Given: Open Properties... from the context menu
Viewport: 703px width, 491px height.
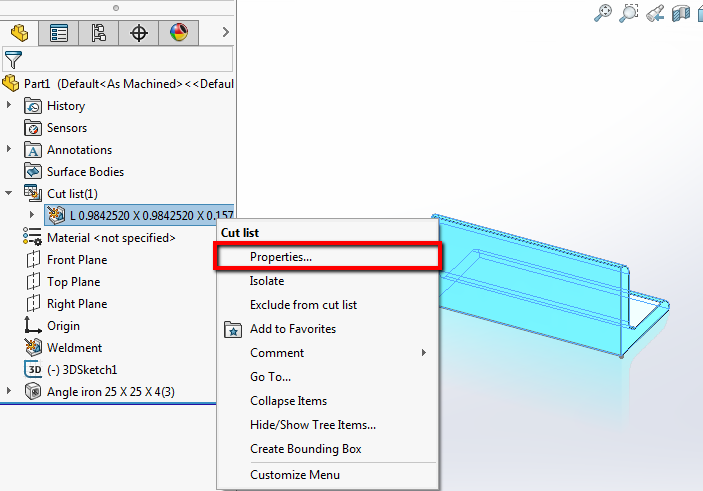Looking at the screenshot, I should pyautogui.click(x=328, y=256).
